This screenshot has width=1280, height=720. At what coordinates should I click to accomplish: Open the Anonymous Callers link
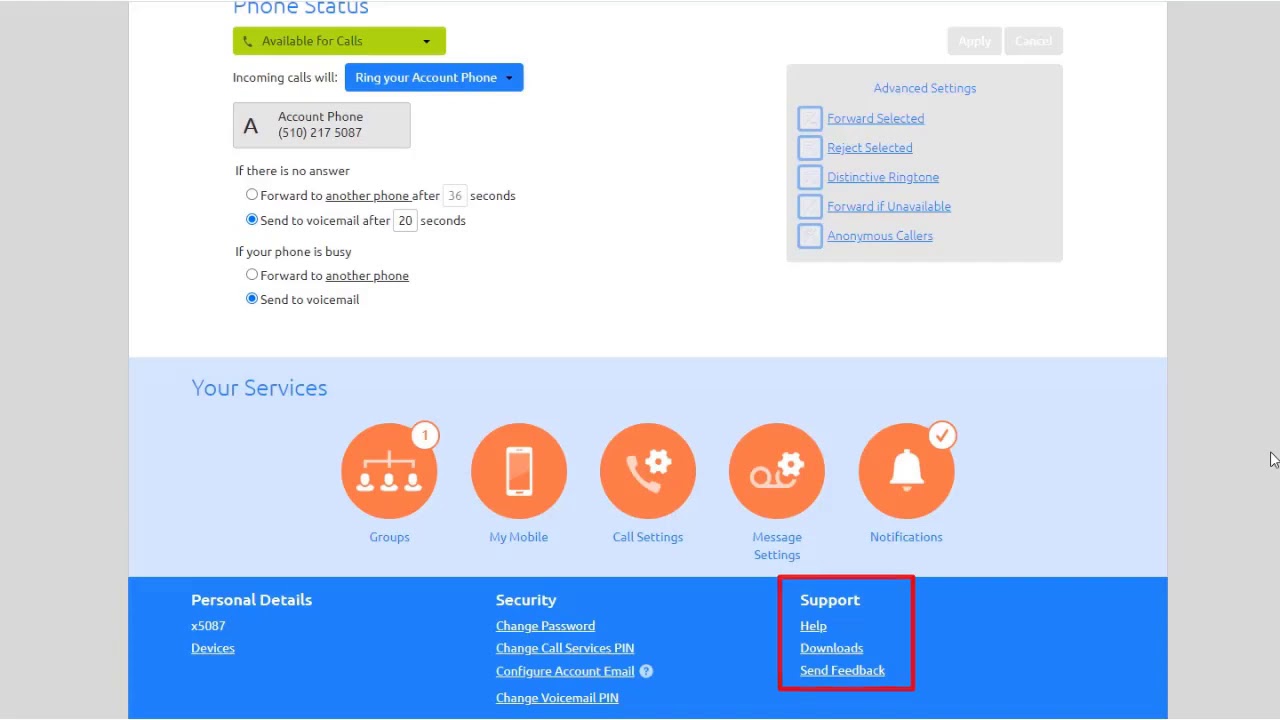pyautogui.click(x=880, y=236)
